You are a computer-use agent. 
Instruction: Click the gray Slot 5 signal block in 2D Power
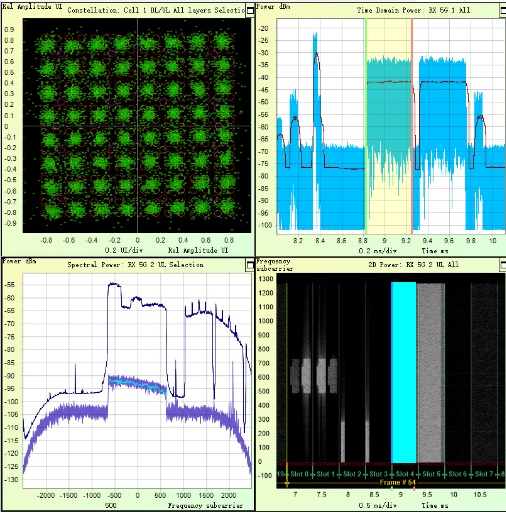click(x=431, y=373)
